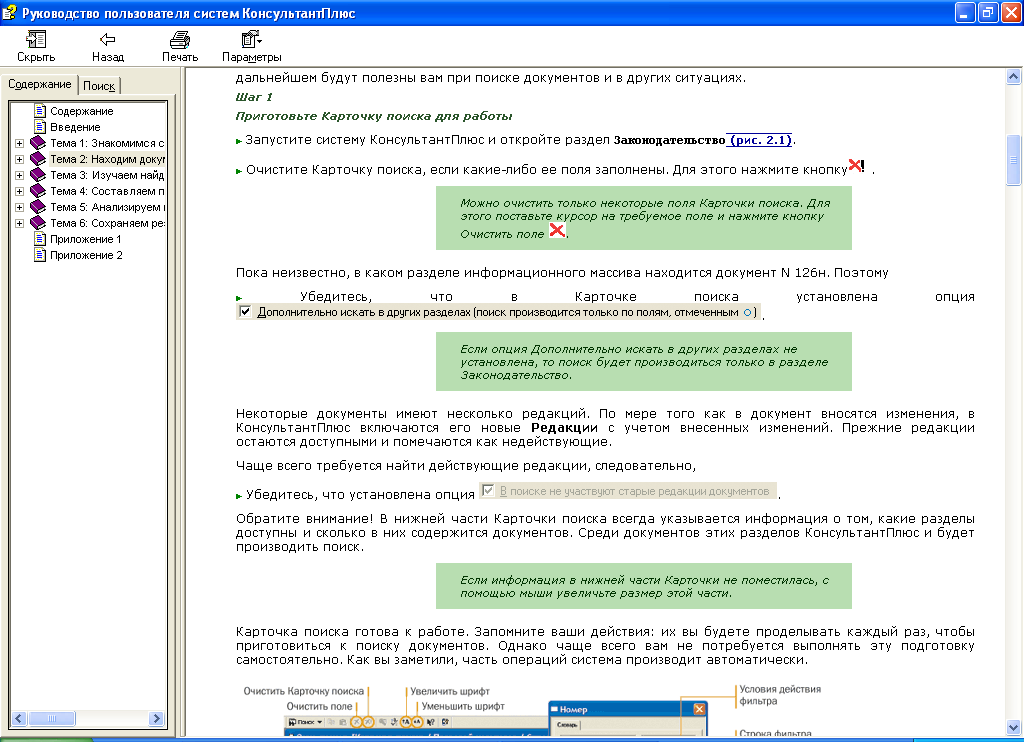Click the orange close button in Номер figure
1024x742 pixels.
[x=699, y=709]
